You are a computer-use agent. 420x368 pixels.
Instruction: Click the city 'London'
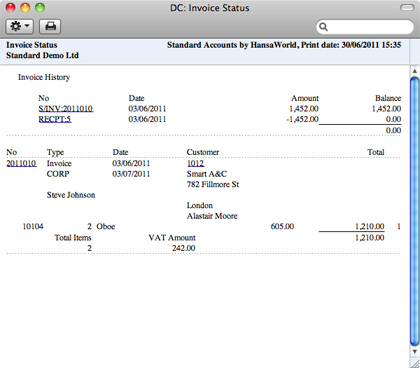click(200, 205)
